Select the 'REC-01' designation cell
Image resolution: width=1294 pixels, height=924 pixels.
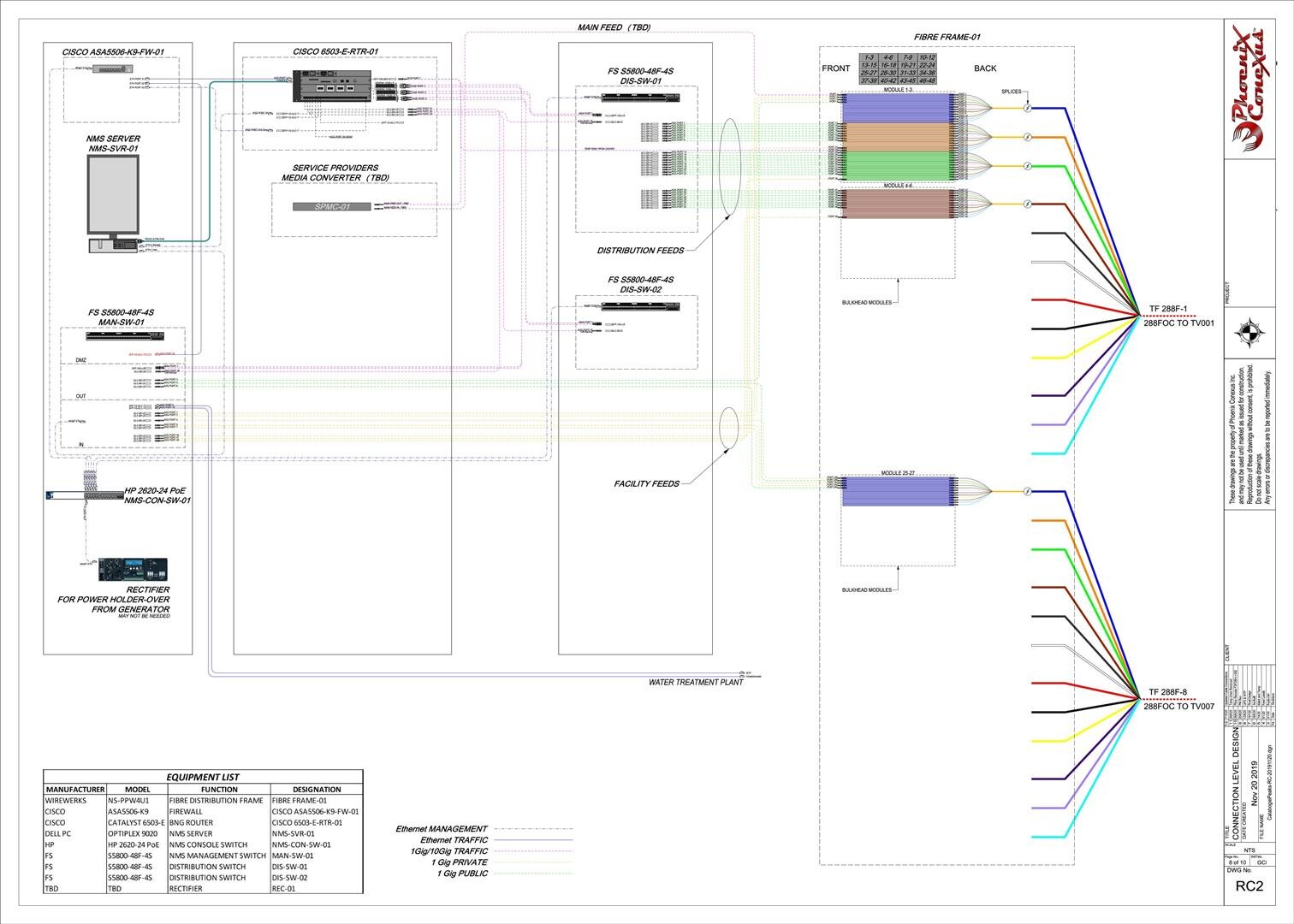(316, 889)
